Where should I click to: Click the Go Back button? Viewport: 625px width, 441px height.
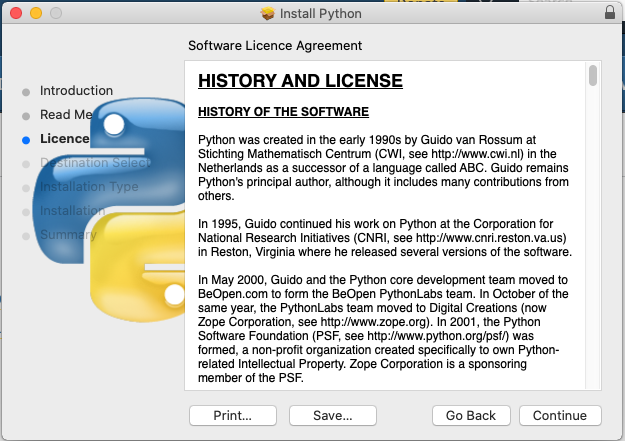point(471,415)
